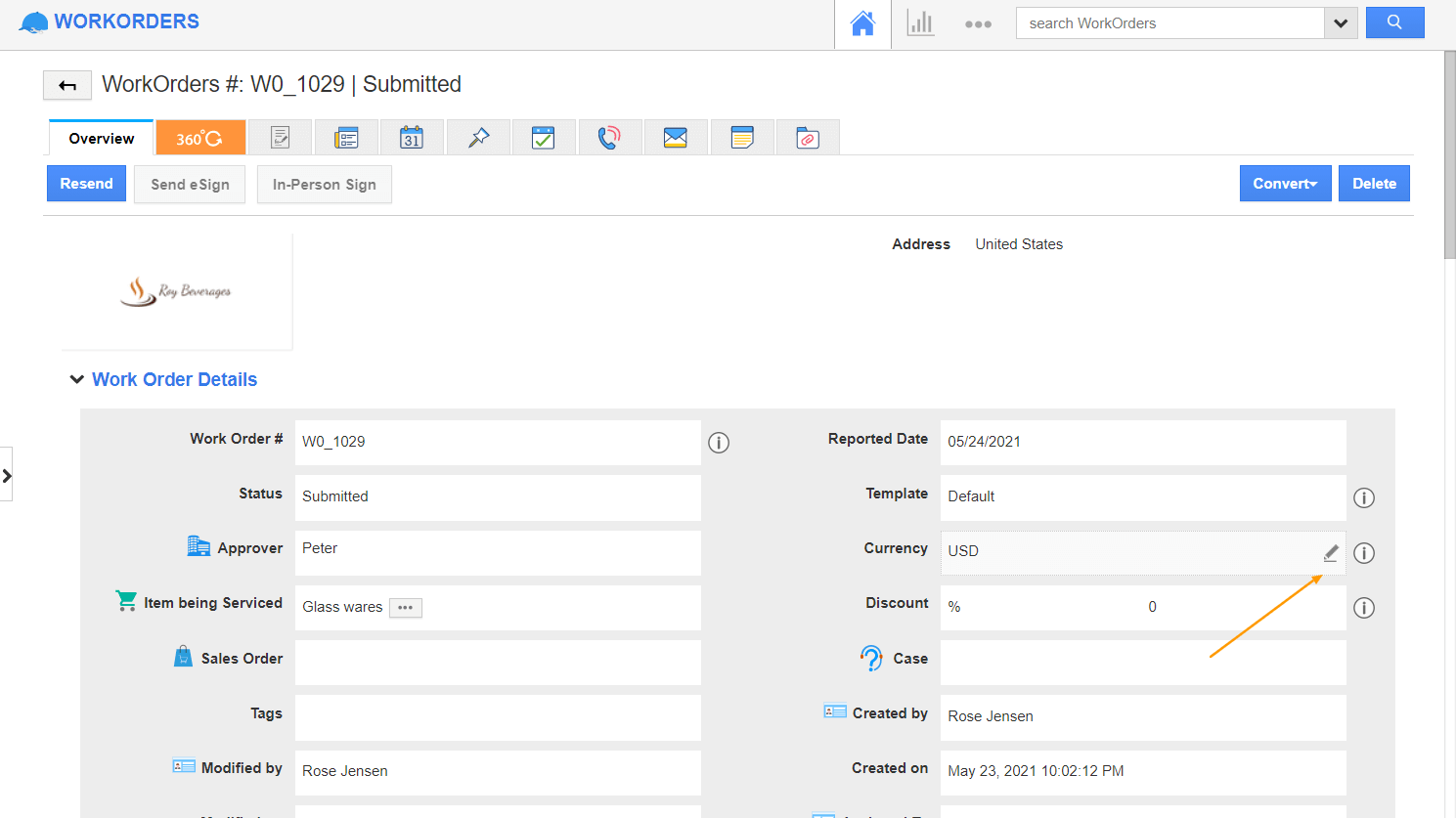Click the info icon beside Work Order #
This screenshot has width=1456, height=818.
pos(719,443)
